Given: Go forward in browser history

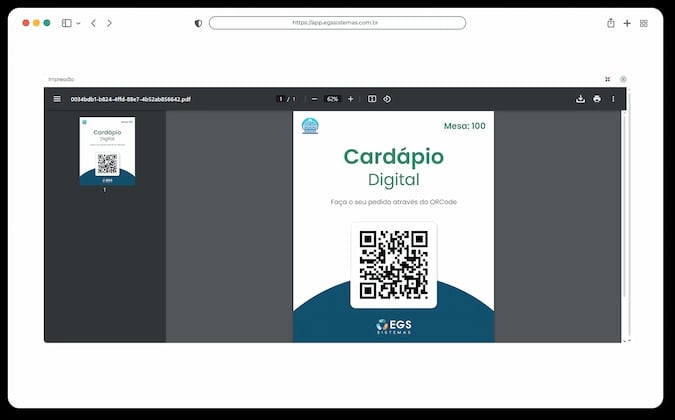Looking at the screenshot, I should [x=109, y=23].
